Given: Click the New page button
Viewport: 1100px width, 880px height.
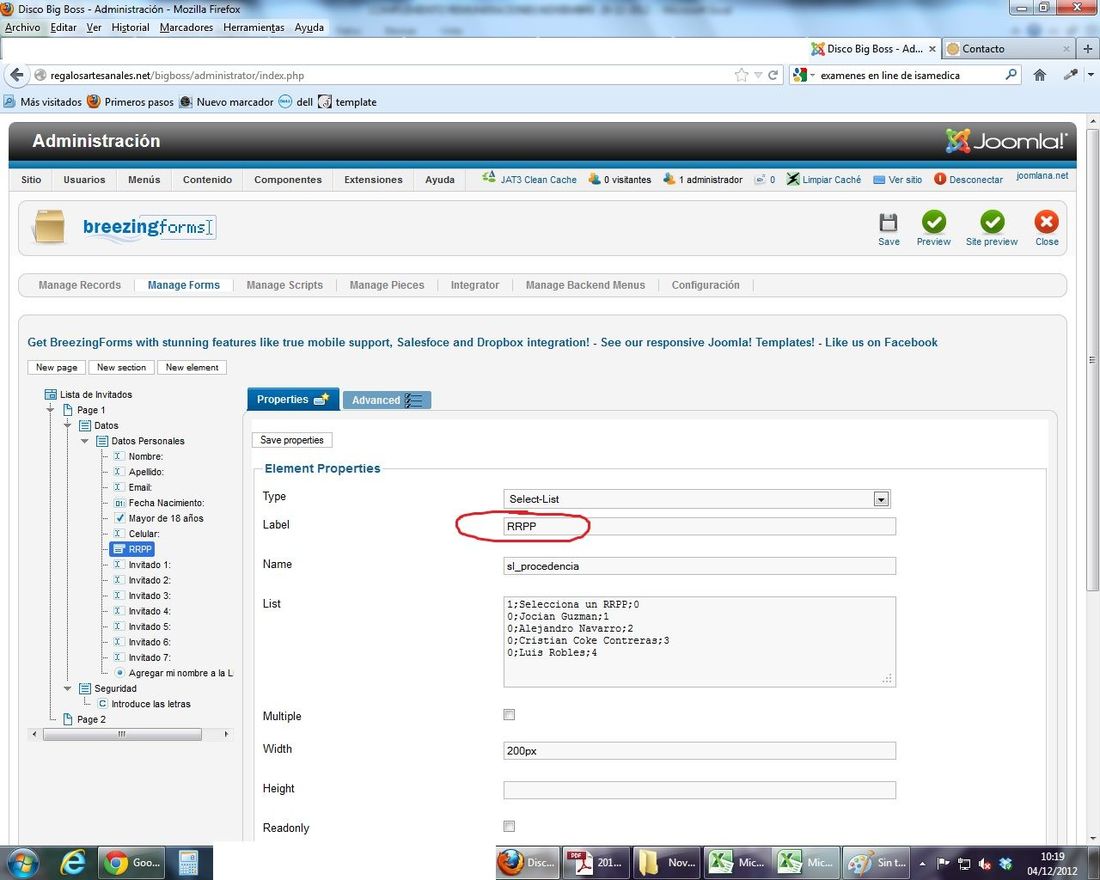Looking at the screenshot, I should (x=57, y=367).
